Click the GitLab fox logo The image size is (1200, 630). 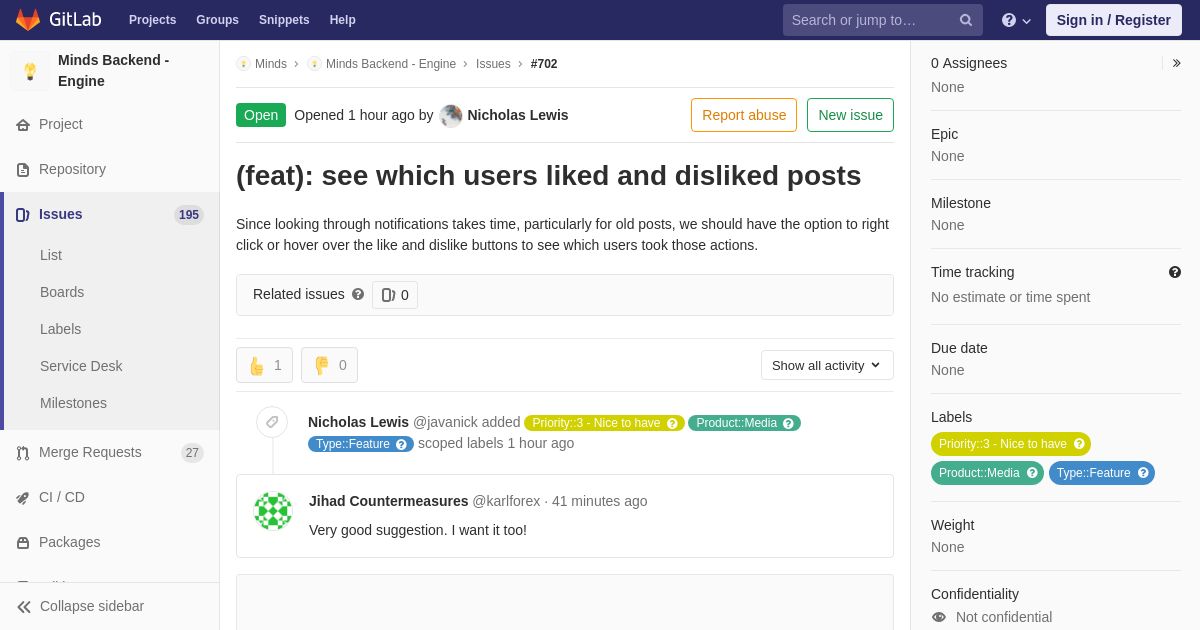click(28, 20)
